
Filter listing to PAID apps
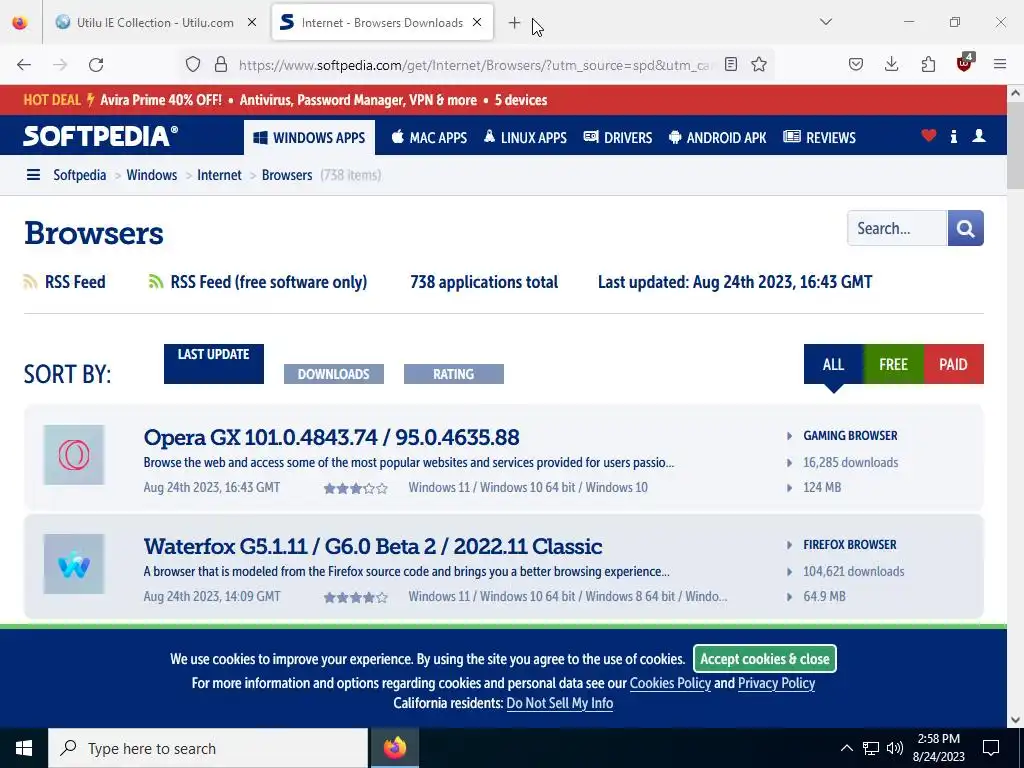pyautogui.click(x=953, y=364)
